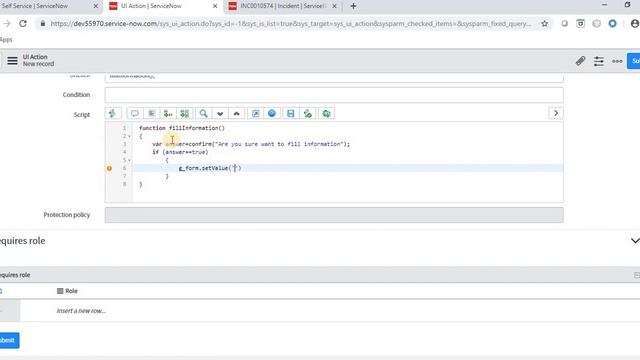Collapse code fold arrow on line 5
Viewport: 640px width, 360px height.
(x=129, y=160)
